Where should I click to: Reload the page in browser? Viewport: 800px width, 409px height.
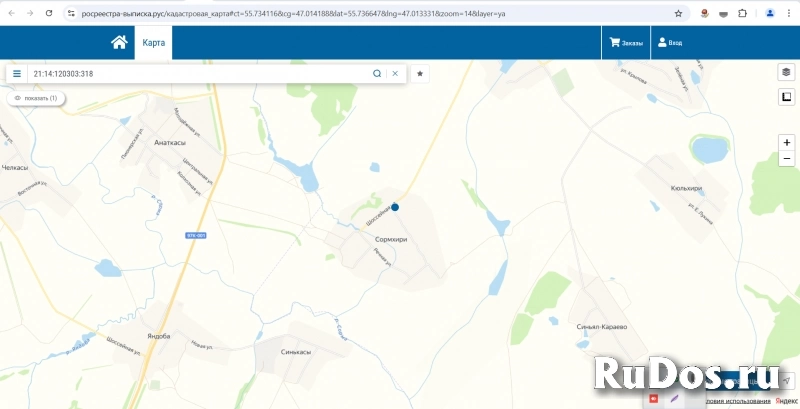47,13
